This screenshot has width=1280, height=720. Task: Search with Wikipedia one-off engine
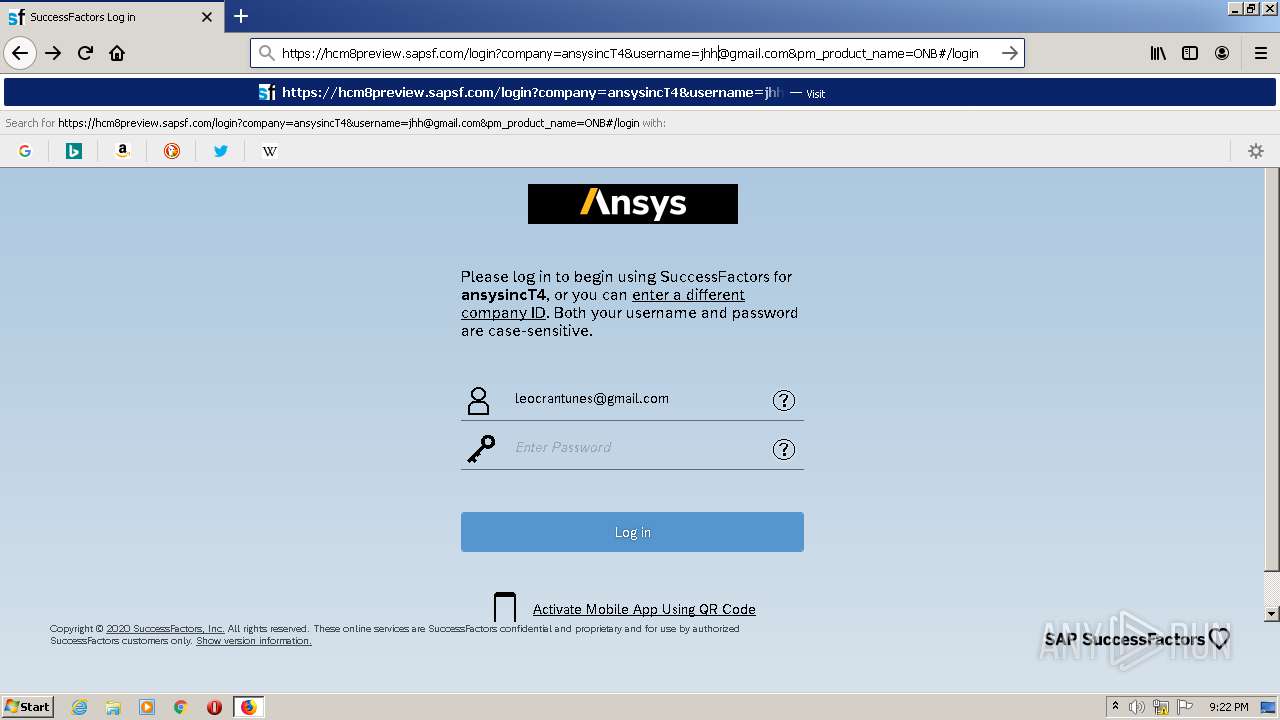(x=269, y=151)
